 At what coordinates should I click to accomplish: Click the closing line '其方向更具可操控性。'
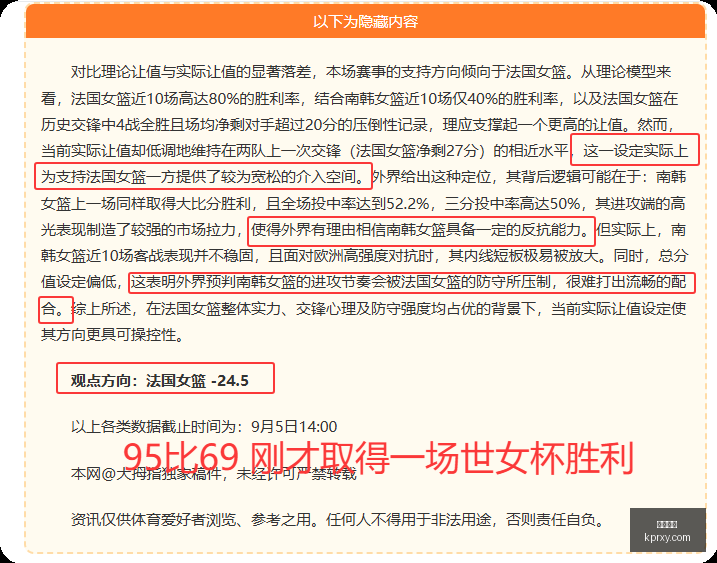(x=113, y=335)
